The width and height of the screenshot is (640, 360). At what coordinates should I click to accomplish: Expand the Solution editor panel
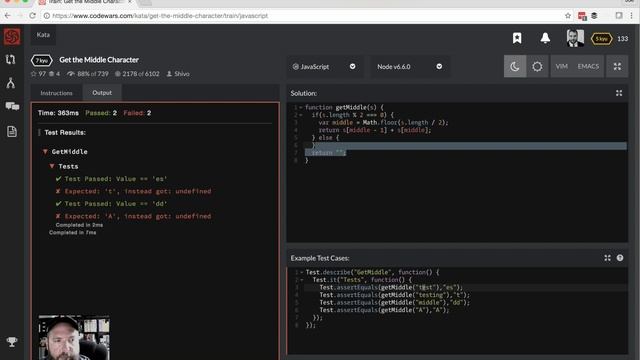[x=619, y=93]
